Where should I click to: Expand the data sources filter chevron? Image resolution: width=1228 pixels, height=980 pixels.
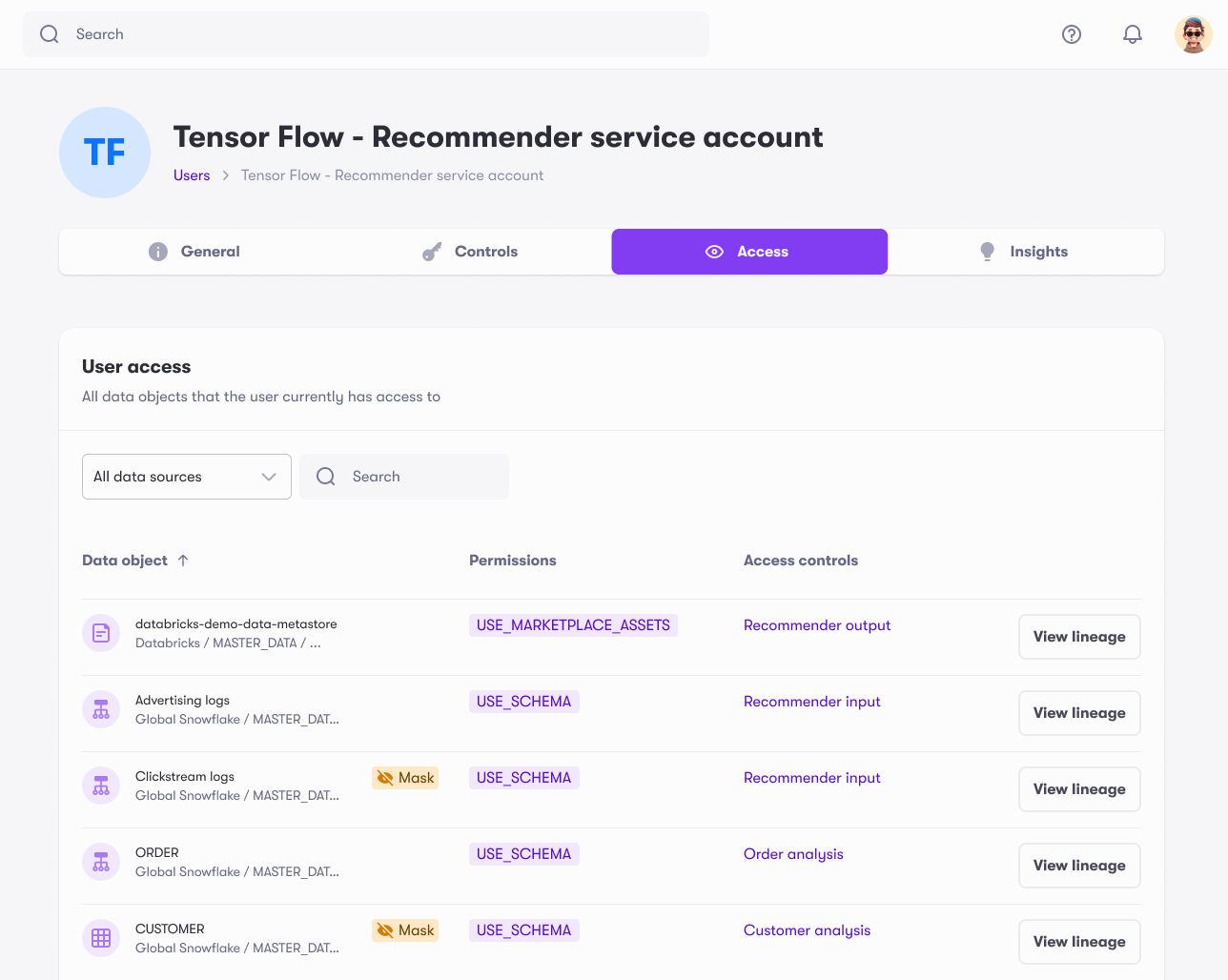pos(268,476)
